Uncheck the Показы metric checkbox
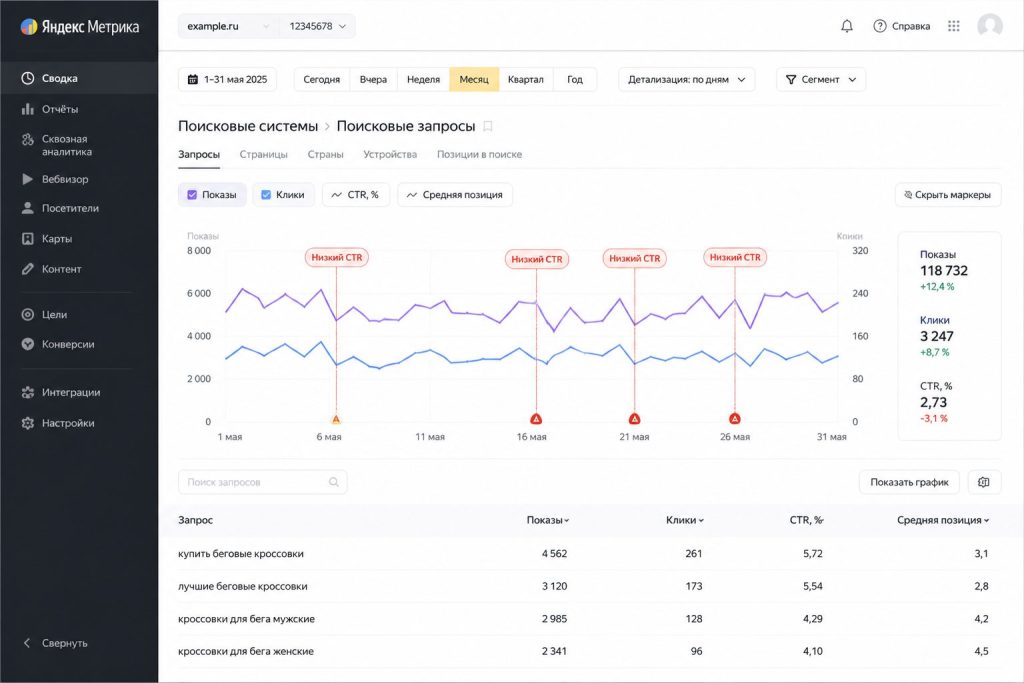 [x=192, y=195]
